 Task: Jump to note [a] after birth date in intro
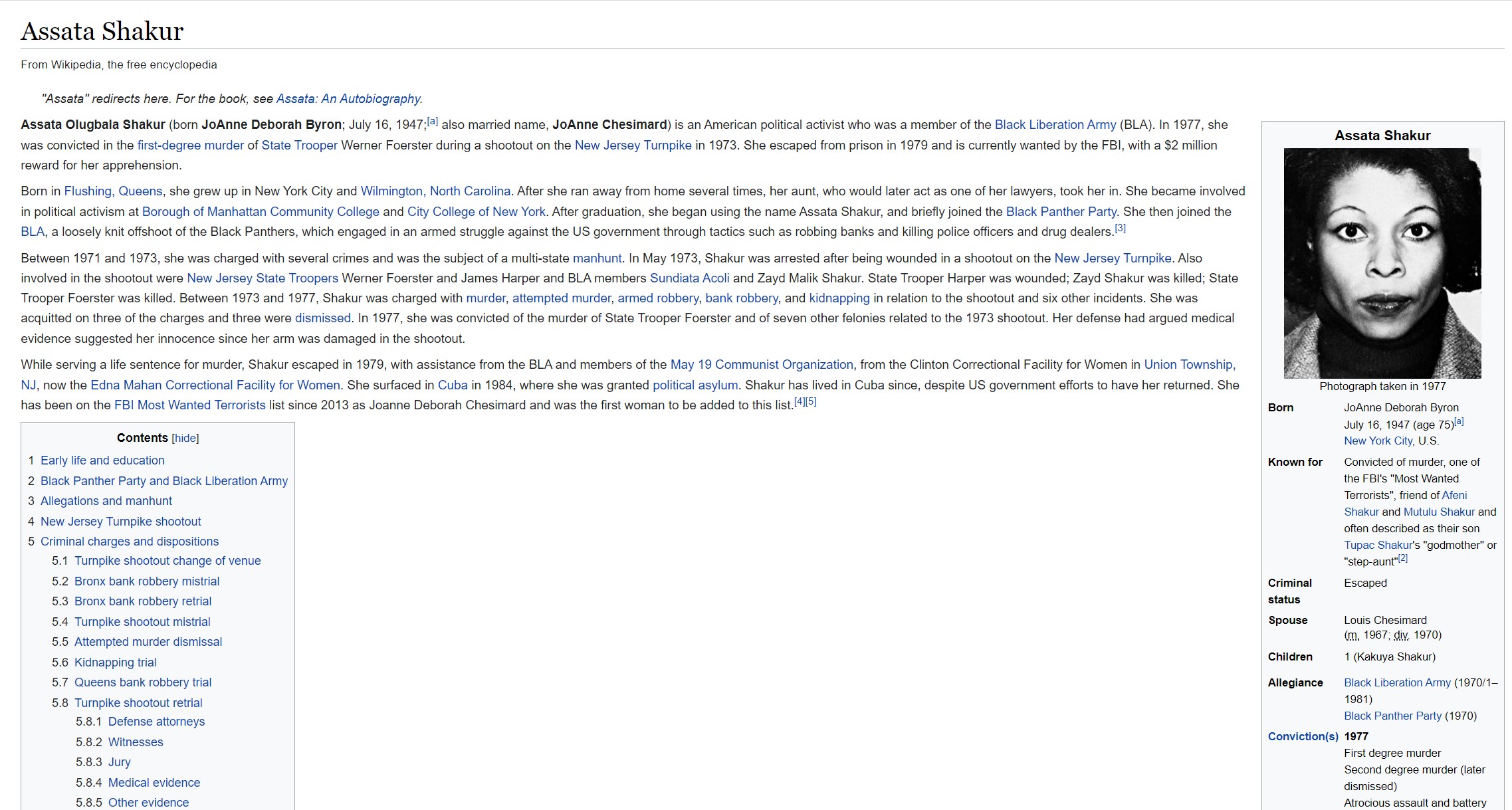432,122
